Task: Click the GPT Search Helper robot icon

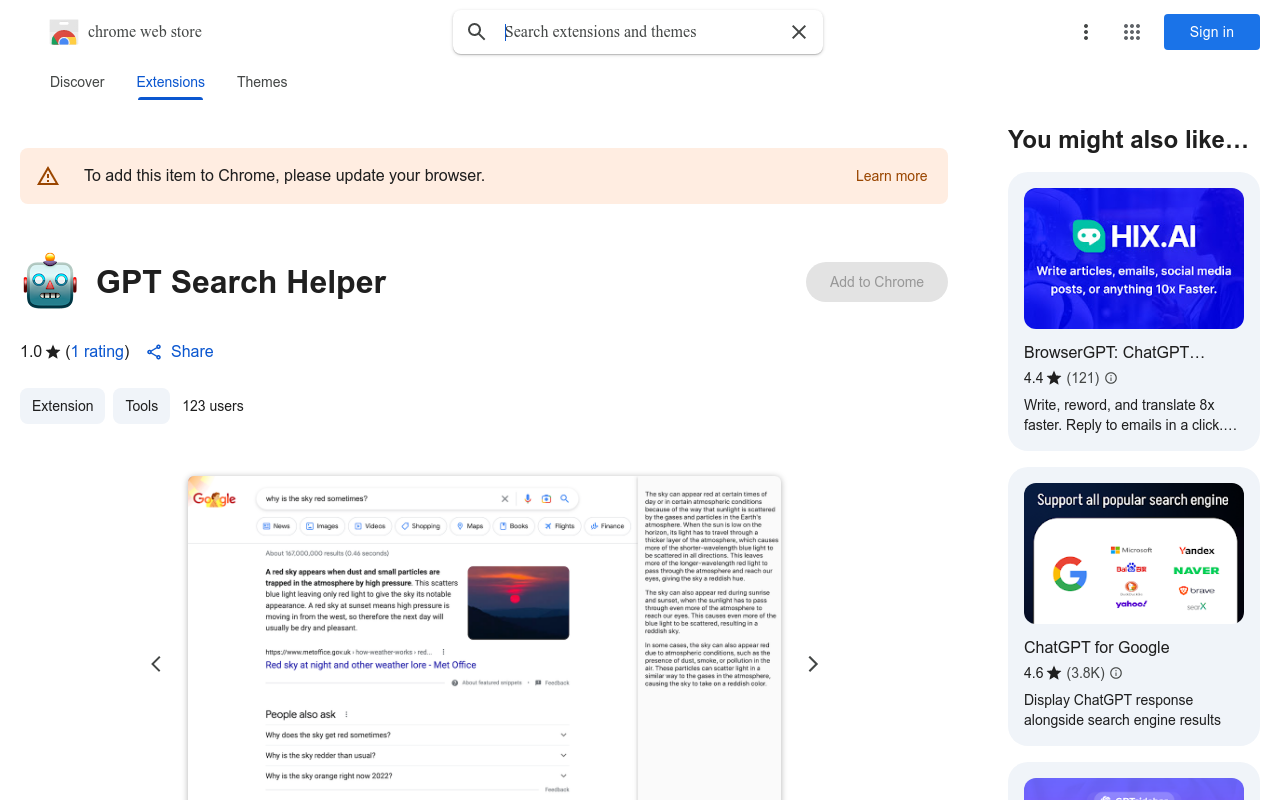Action: [50, 281]
